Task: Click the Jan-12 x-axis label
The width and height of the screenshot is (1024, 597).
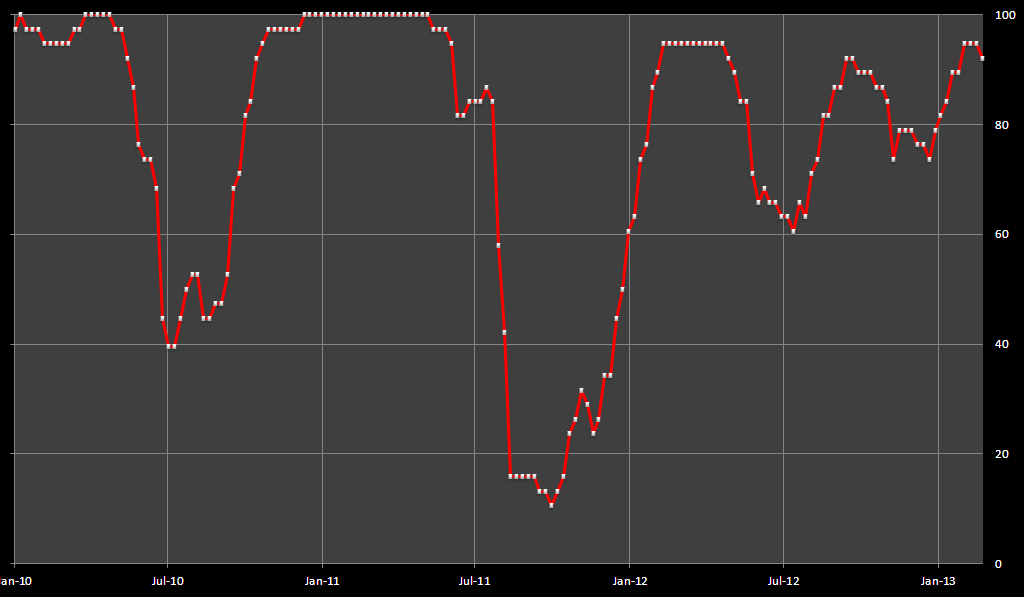Action: [630, 581]
